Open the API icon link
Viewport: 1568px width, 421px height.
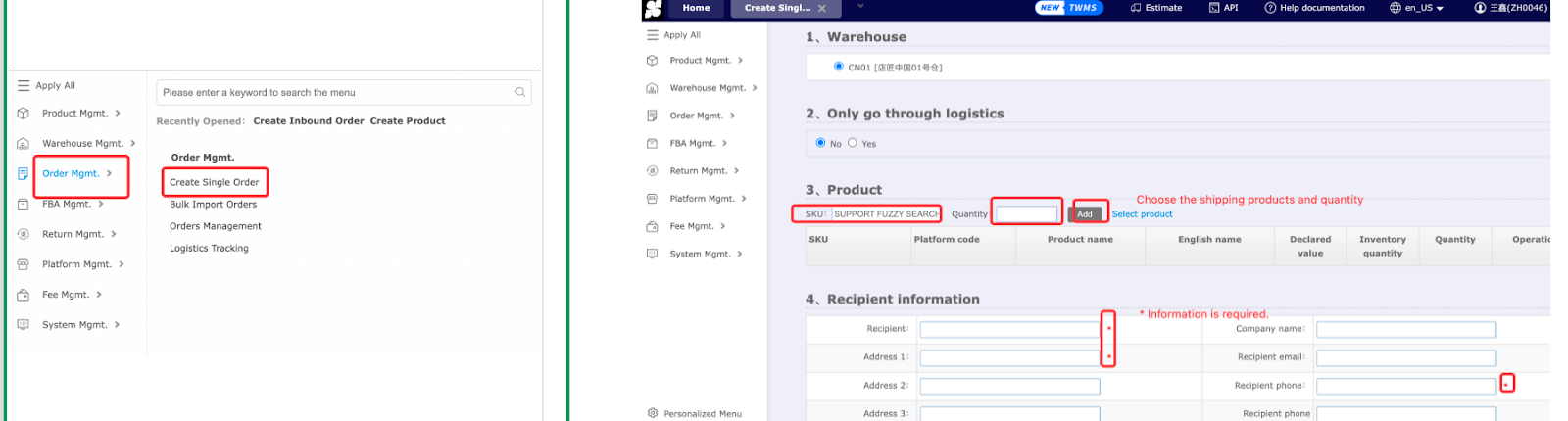pyautogui.click(x=1214, y=8)
